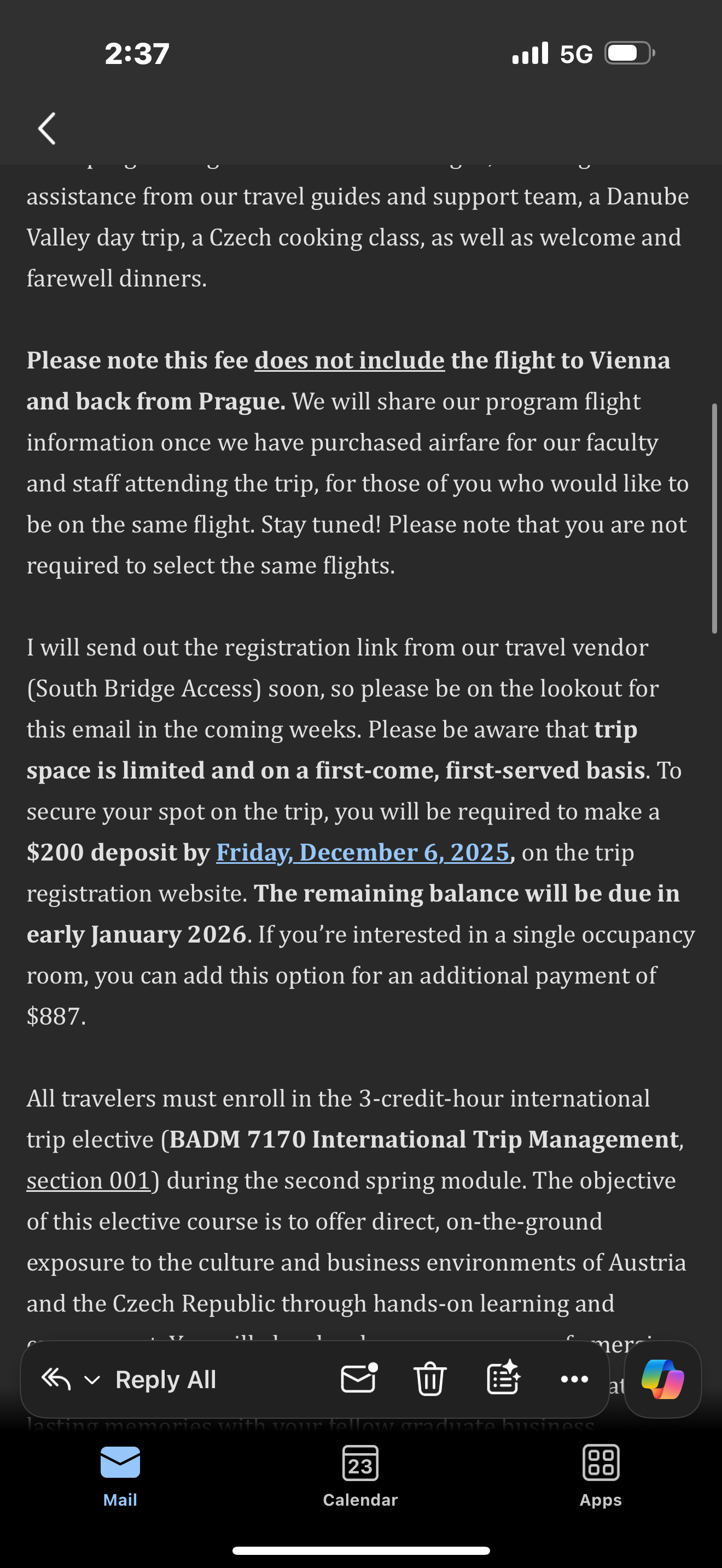Tap the 2:37 clock in status bar
Screen dimensions: 722x1568
tap(137, 54)
